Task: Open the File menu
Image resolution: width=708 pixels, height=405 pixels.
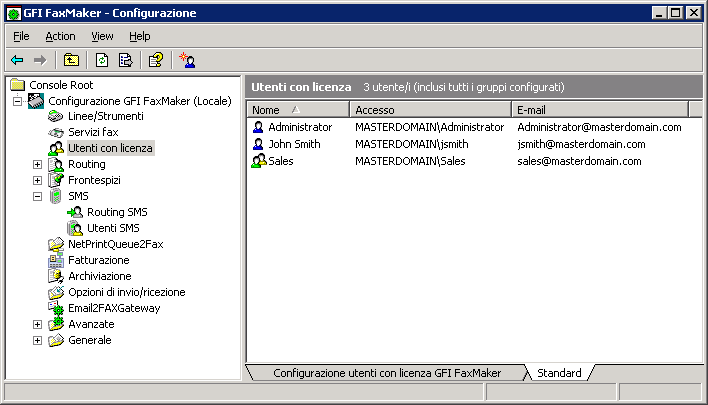Action: 21,36
